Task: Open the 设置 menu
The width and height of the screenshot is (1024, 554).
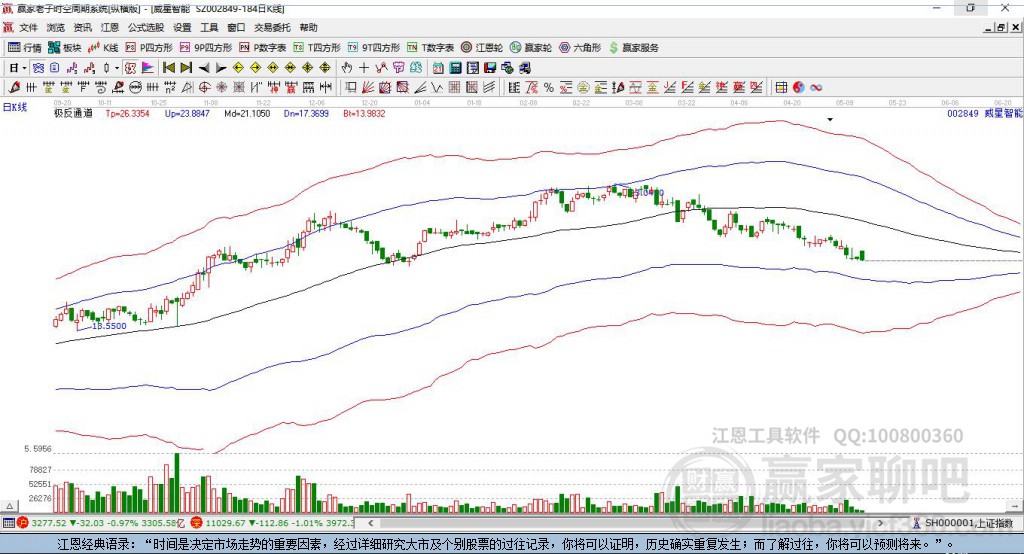Action: 182,27
